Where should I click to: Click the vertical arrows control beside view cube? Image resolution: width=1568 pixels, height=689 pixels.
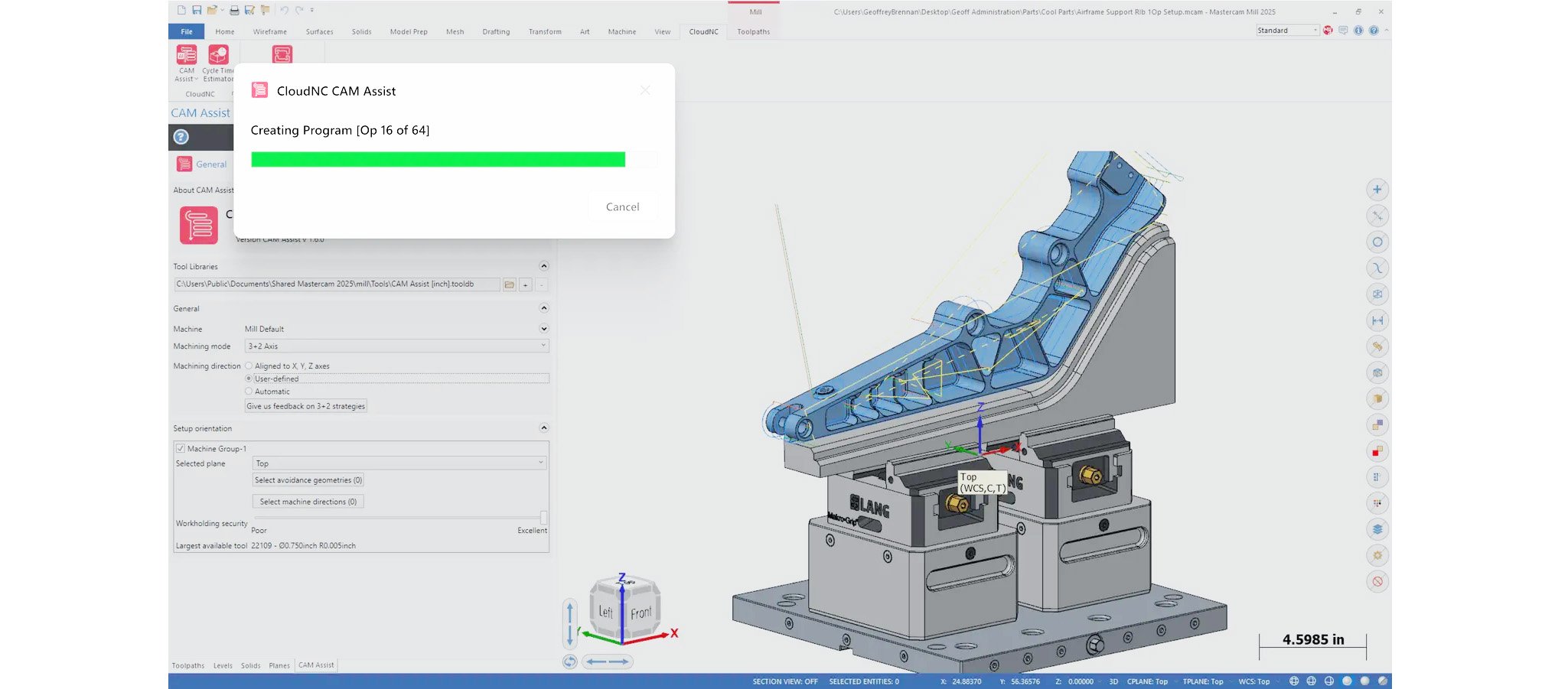point(570,623)
